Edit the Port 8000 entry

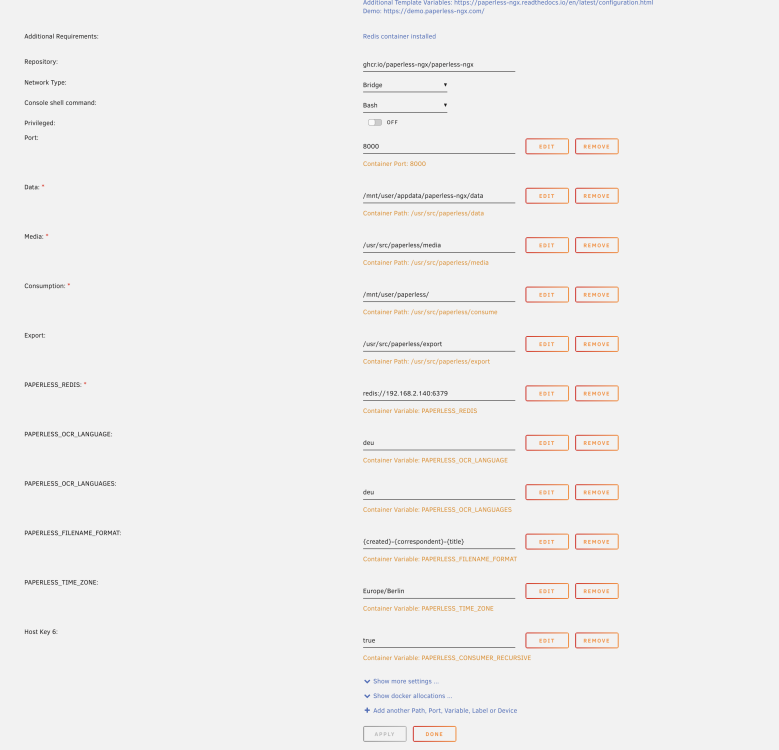pos(546,147)
